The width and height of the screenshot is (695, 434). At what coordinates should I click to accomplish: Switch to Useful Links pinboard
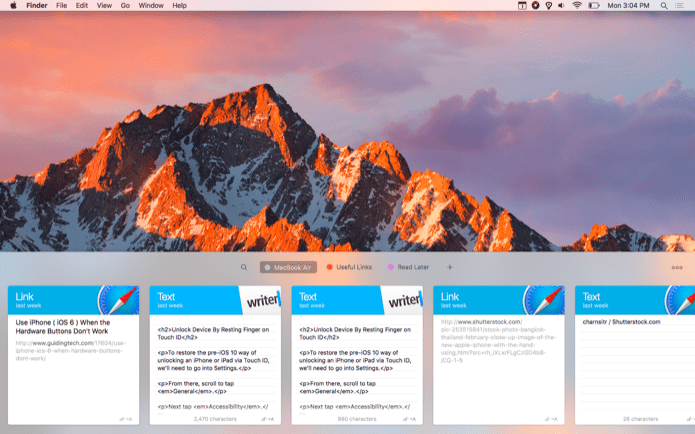[x=349, y=267]
